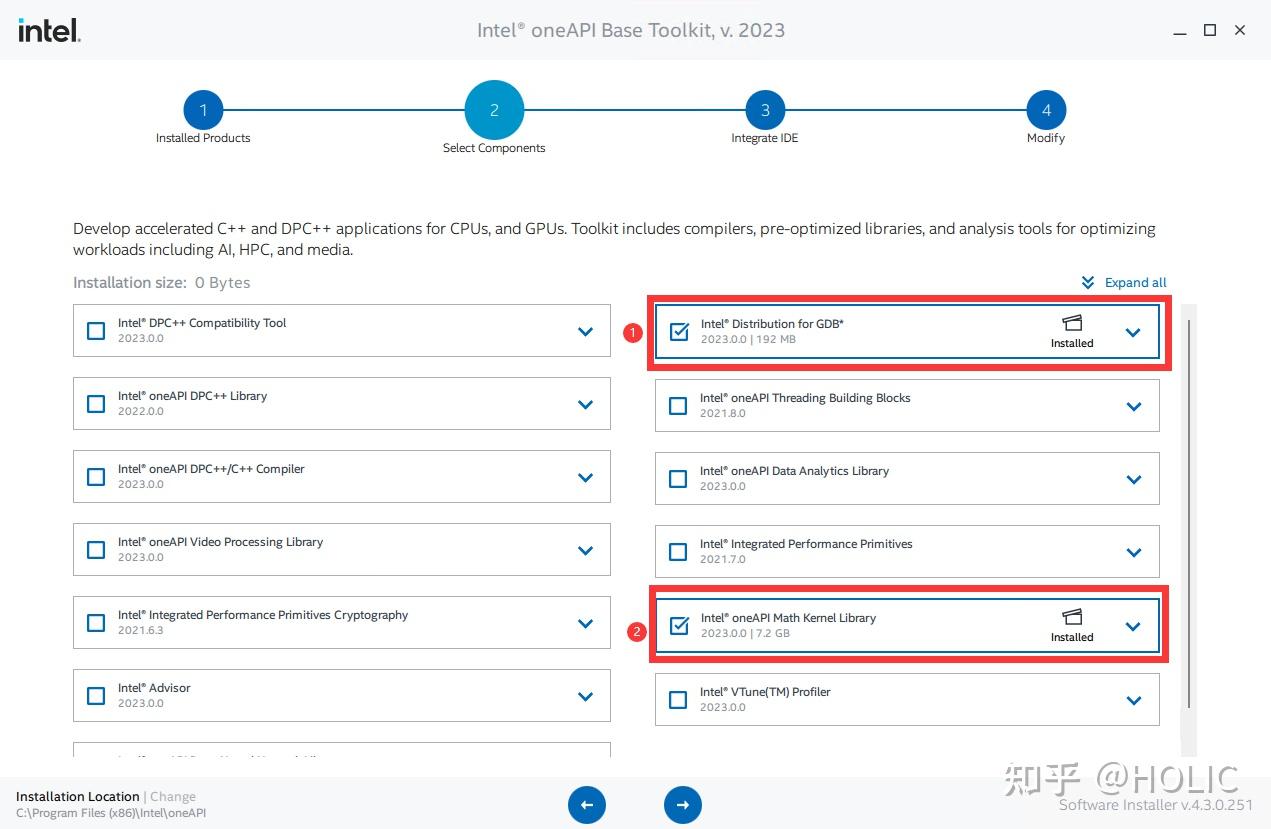This screenshot has width=1271, height=829.
Task: Expand Threading Building Blocks details
Action: point(1134,407)
